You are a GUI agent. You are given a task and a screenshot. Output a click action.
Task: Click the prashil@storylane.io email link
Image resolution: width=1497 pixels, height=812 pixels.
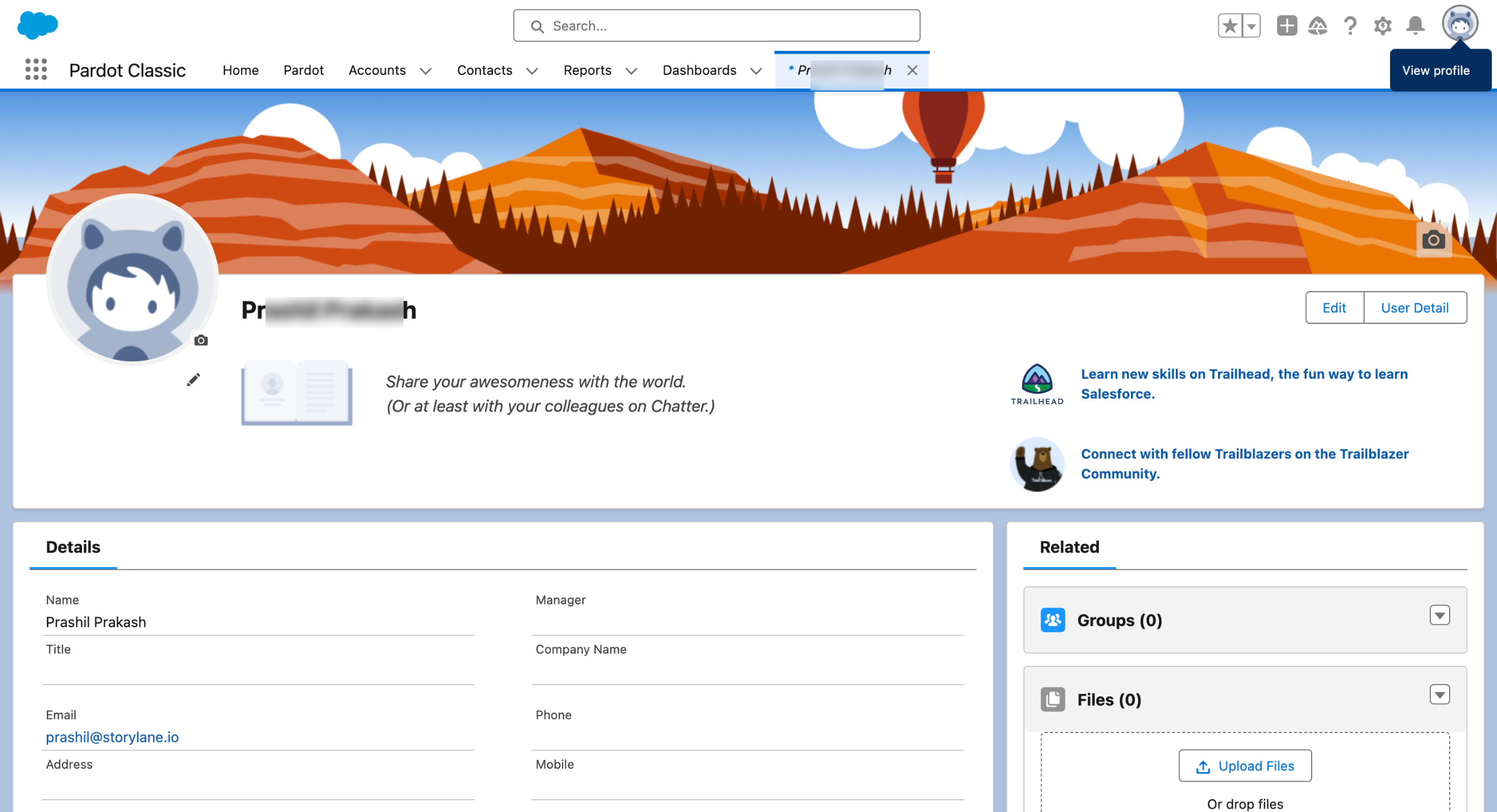coord(112,737)
